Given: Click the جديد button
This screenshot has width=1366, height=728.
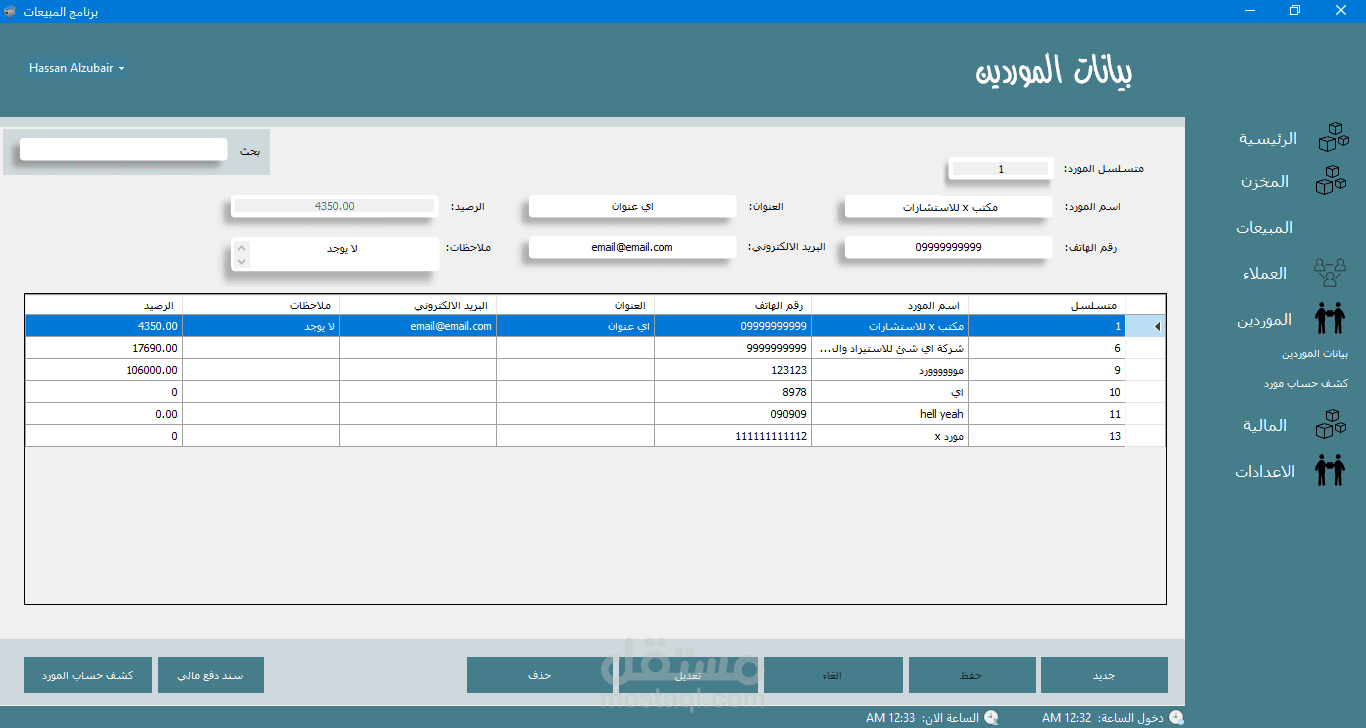Looking at the screenshot, I should click(1104, 675).
